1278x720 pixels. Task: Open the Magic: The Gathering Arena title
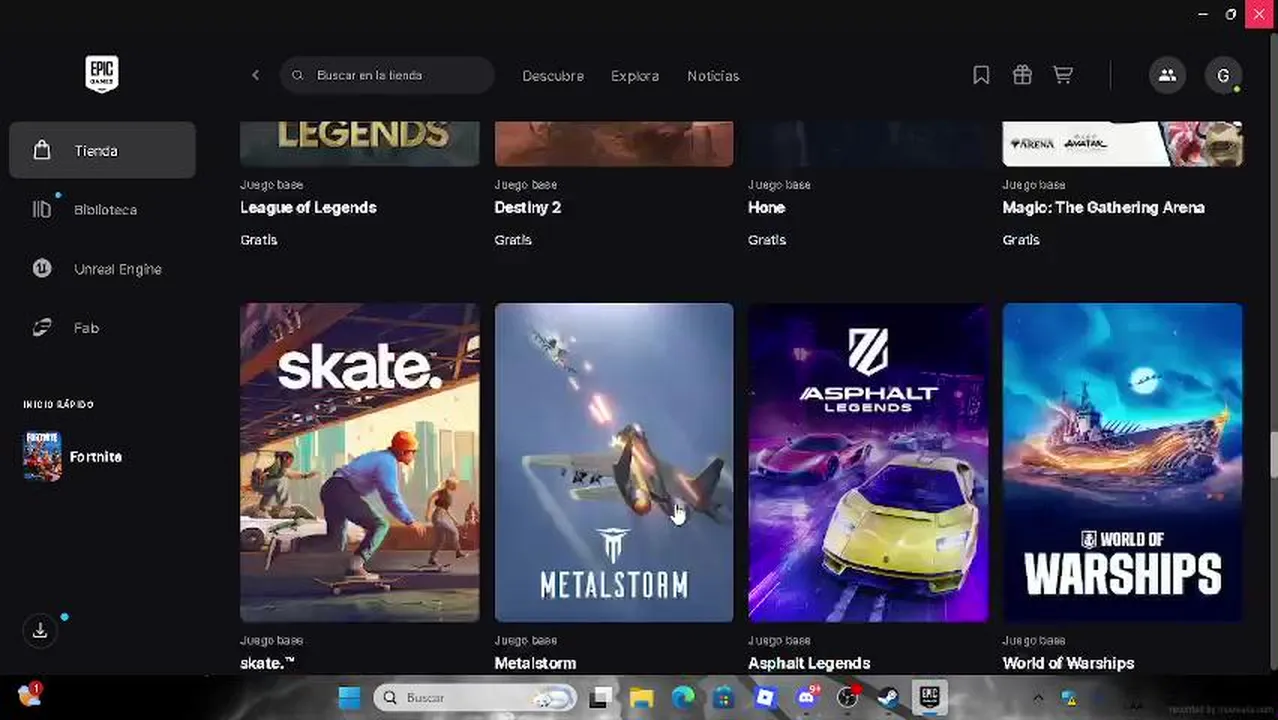(x=1103, y=207)
